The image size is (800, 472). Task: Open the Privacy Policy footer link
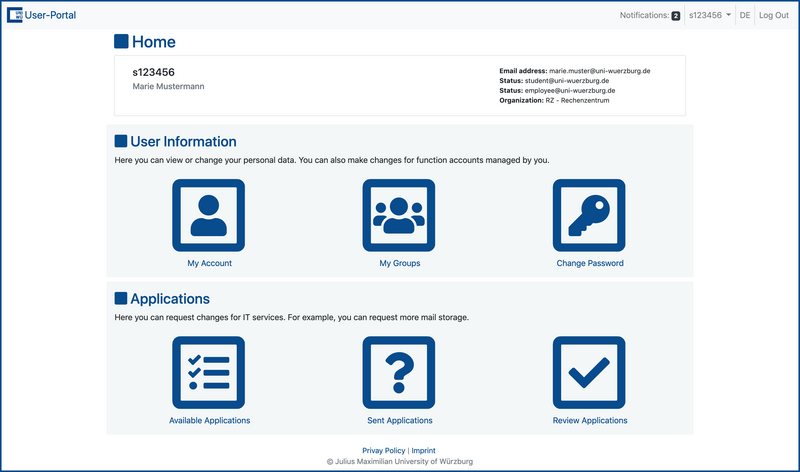(383, 451)
